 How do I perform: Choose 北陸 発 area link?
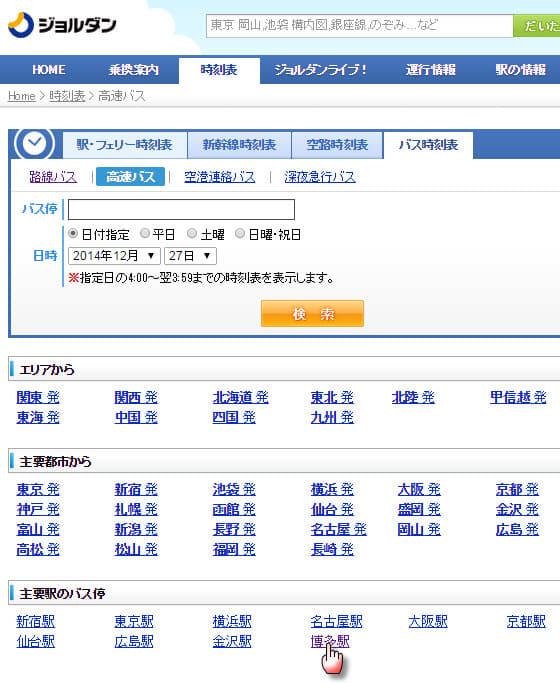pyautogui.click(x=413, y=397)
